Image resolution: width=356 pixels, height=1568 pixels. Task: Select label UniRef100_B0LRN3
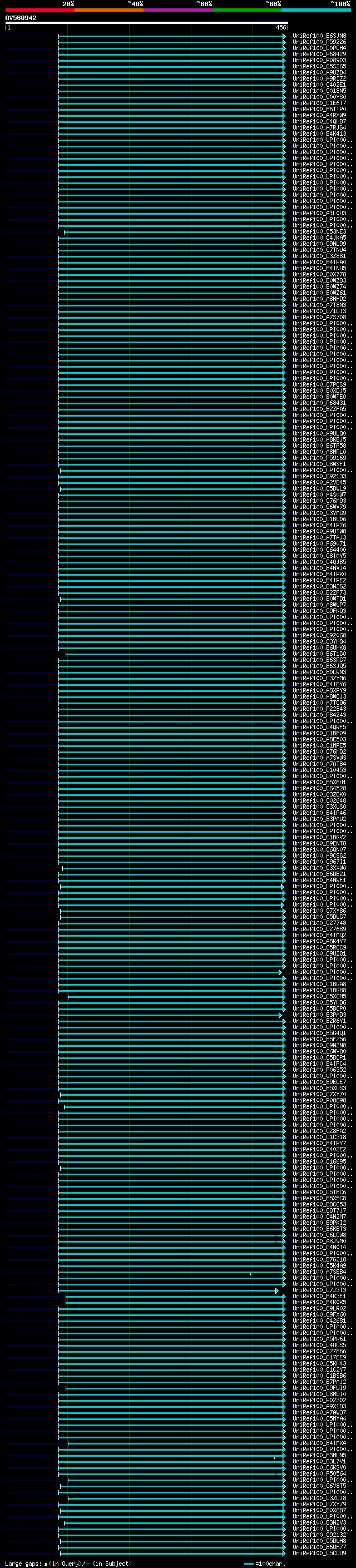319,672
